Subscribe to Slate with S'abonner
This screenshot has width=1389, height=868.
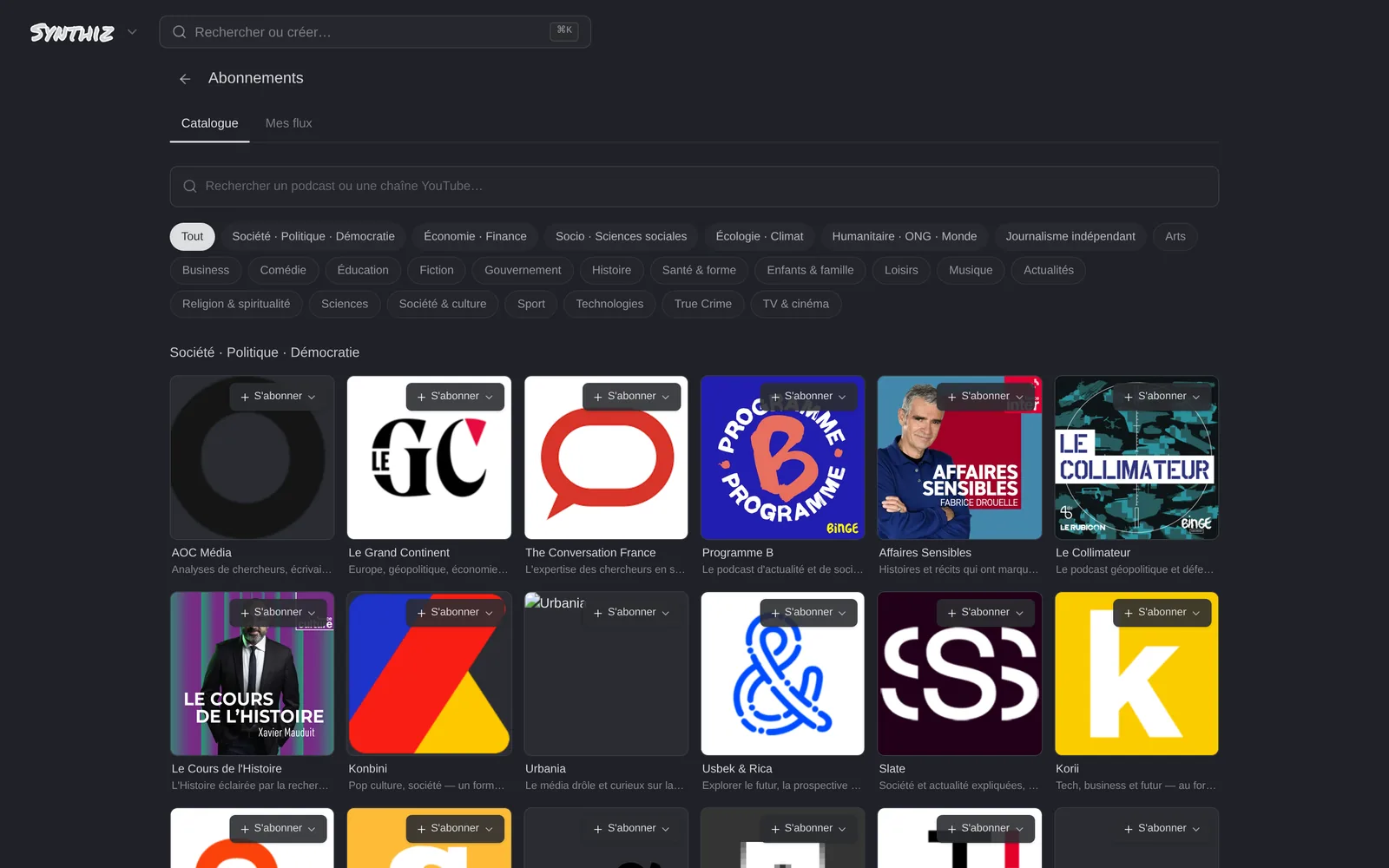[x=985, y=613]
